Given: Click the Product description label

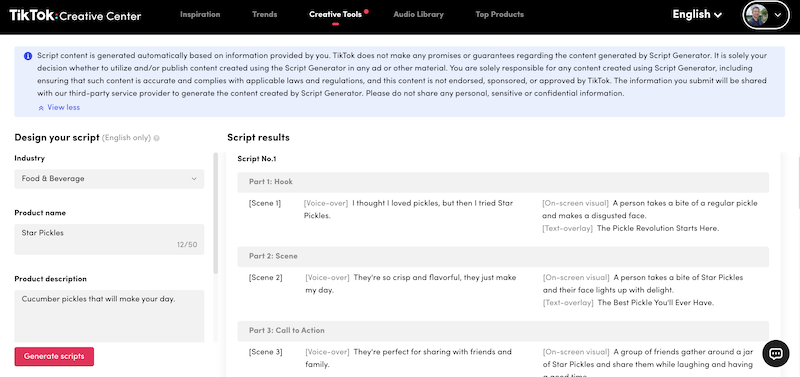Looking at the screenshot, I should tap(51, 279).
